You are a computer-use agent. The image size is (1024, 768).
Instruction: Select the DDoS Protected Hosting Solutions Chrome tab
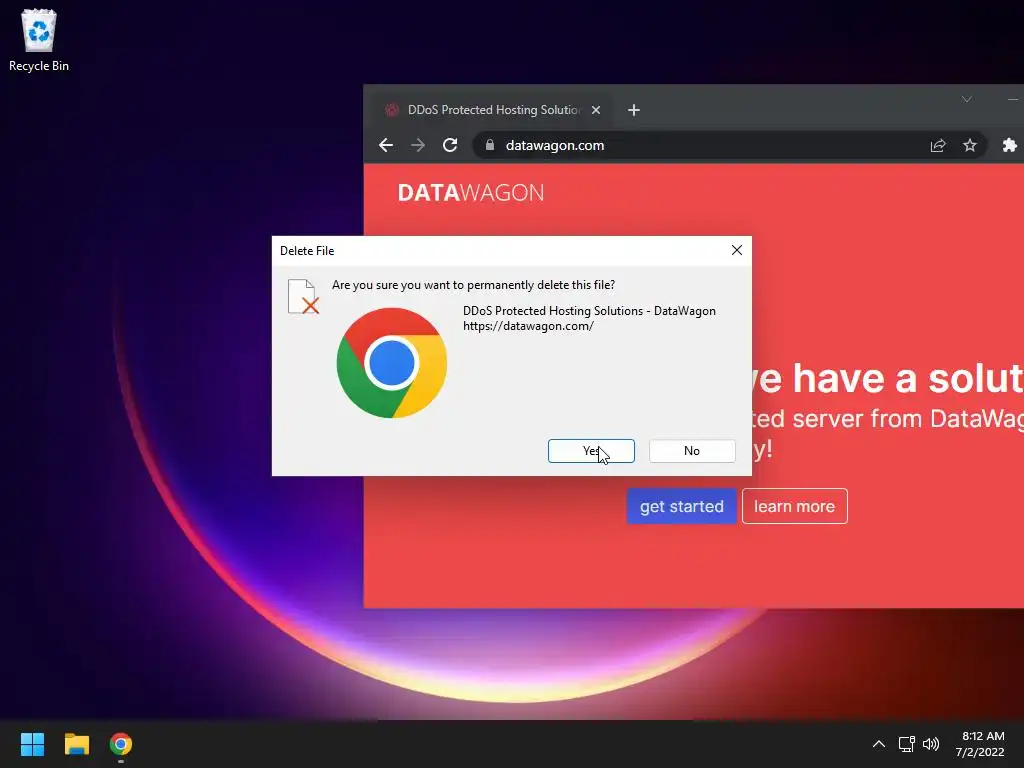493,110
